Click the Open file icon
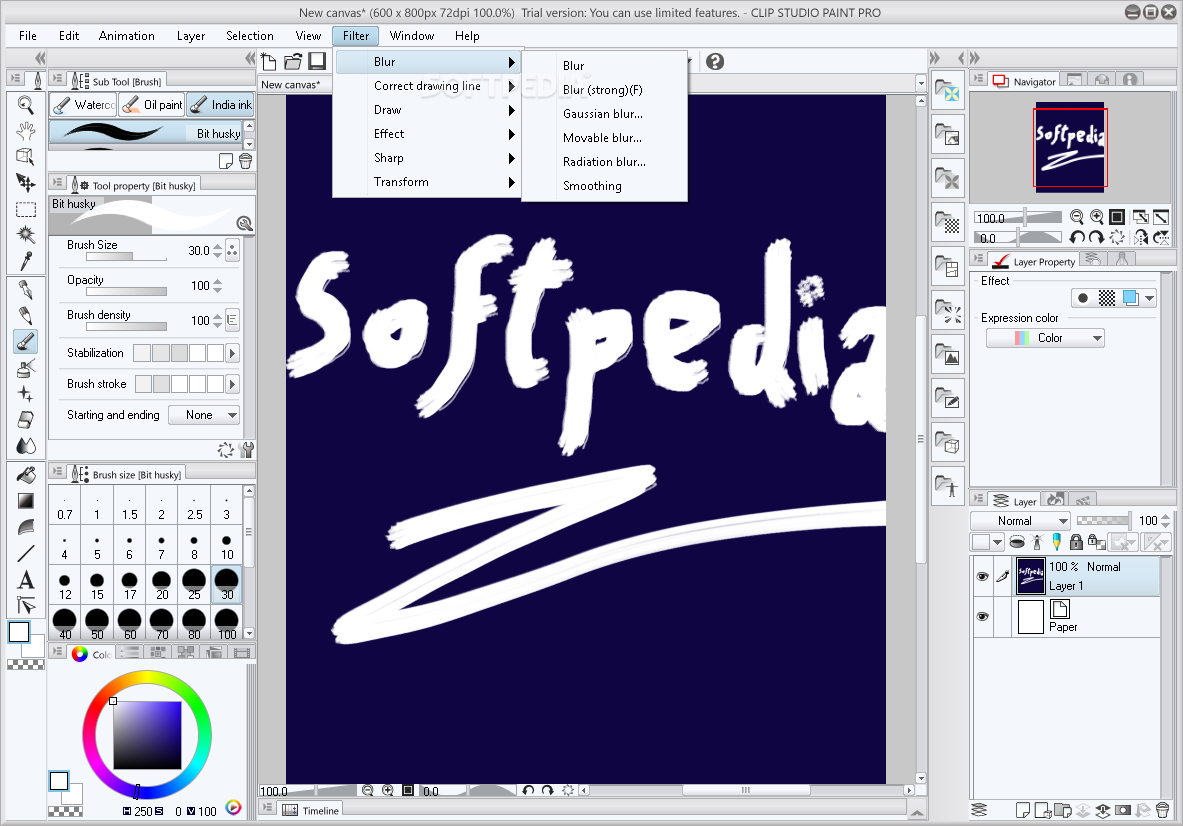This screenshot has width=1183, height=826. [x=293, y=61]
